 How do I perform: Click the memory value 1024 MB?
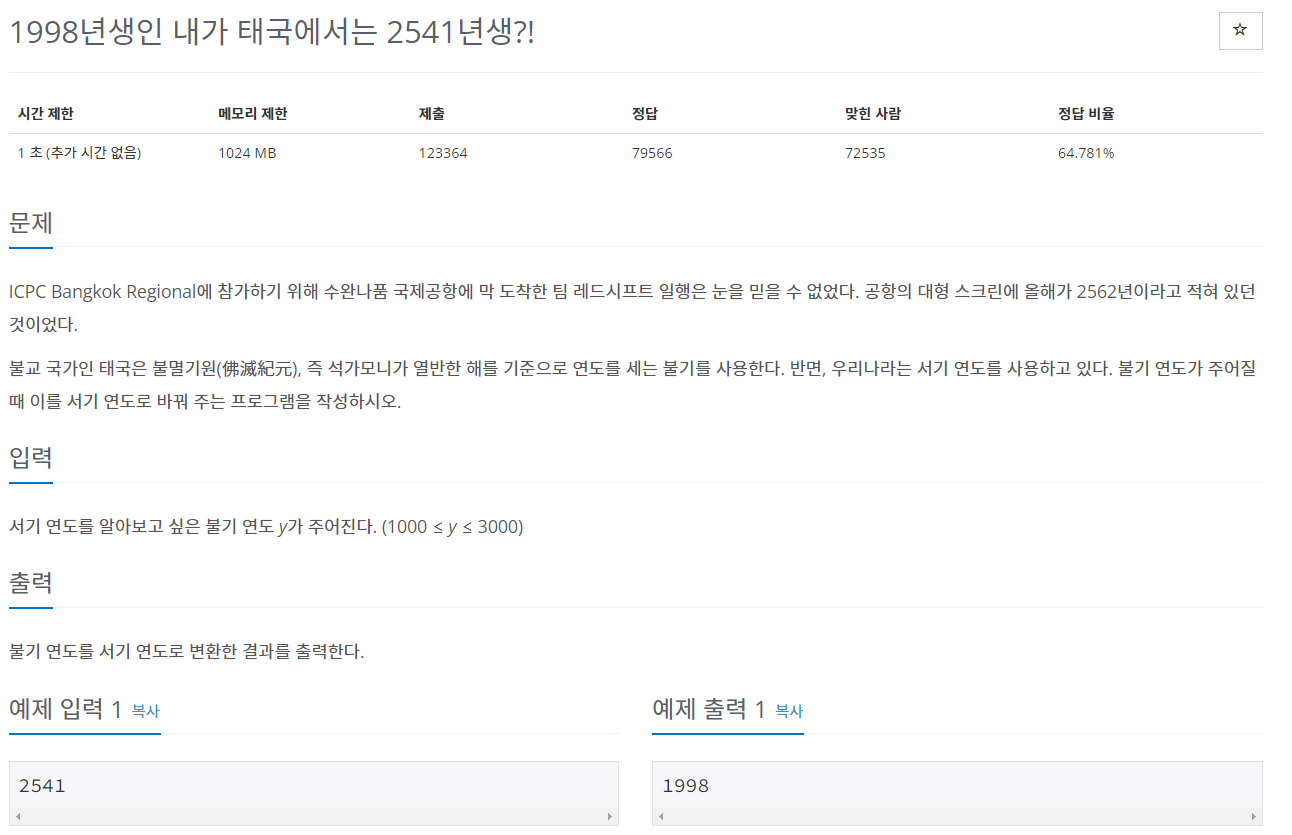(247, 153)
